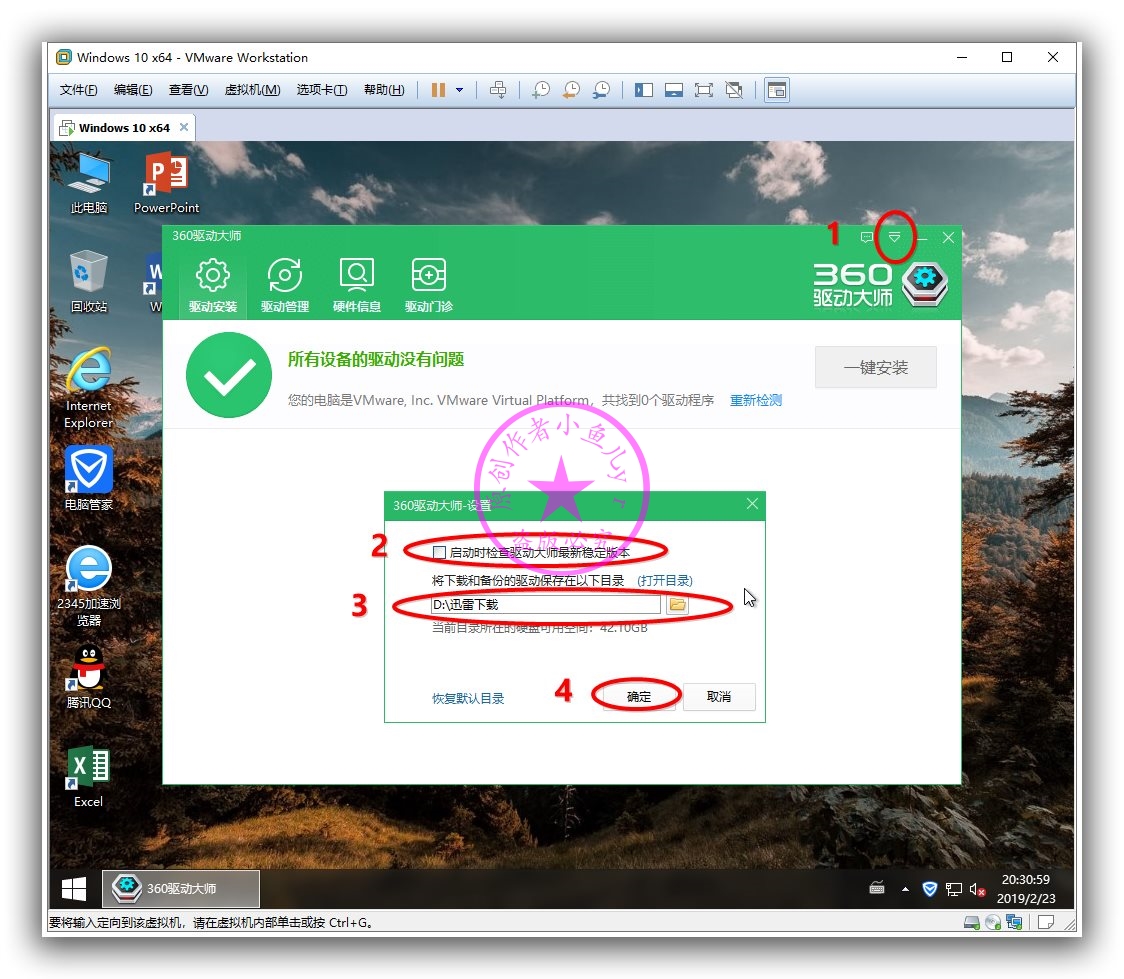Open the power options dropdown arrow
This screenshot has width=1124, height=979.
[x=459, y=90]
